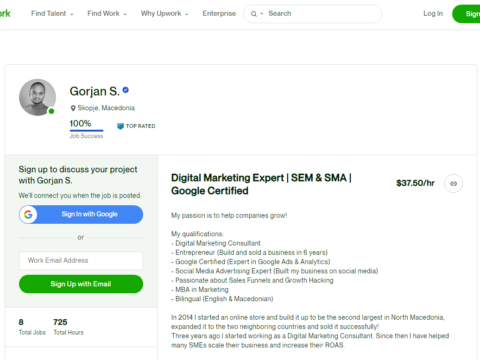Image resolution: width=480 pixels, height=360 pixels.
Task: Click 'My passion is to help companies grow!'
Action: point(229,216)
